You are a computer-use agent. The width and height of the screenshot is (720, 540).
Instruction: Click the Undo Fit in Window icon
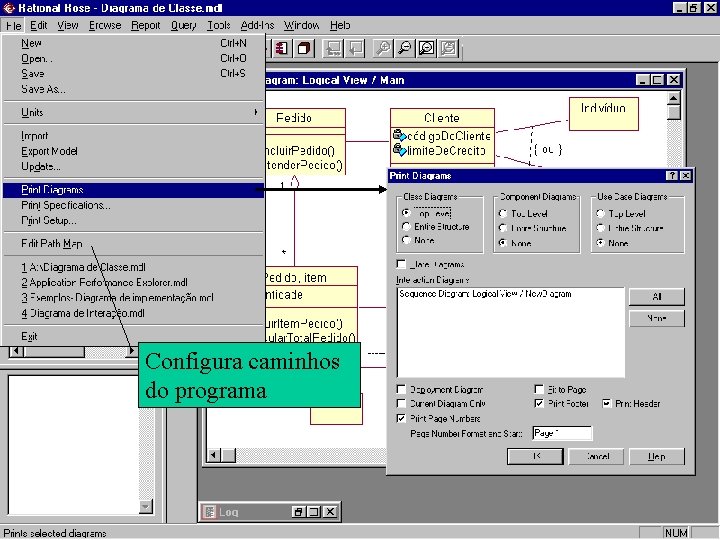click(x=449, y=48)
